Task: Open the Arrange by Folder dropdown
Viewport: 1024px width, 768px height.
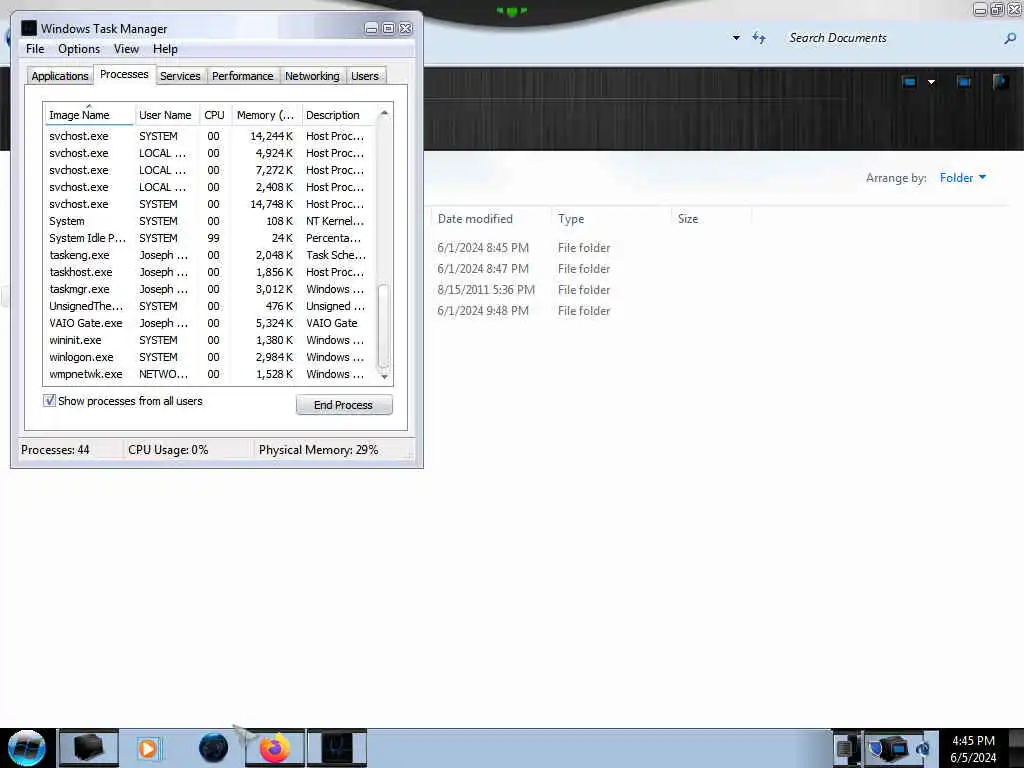Action: pos(963,178)
